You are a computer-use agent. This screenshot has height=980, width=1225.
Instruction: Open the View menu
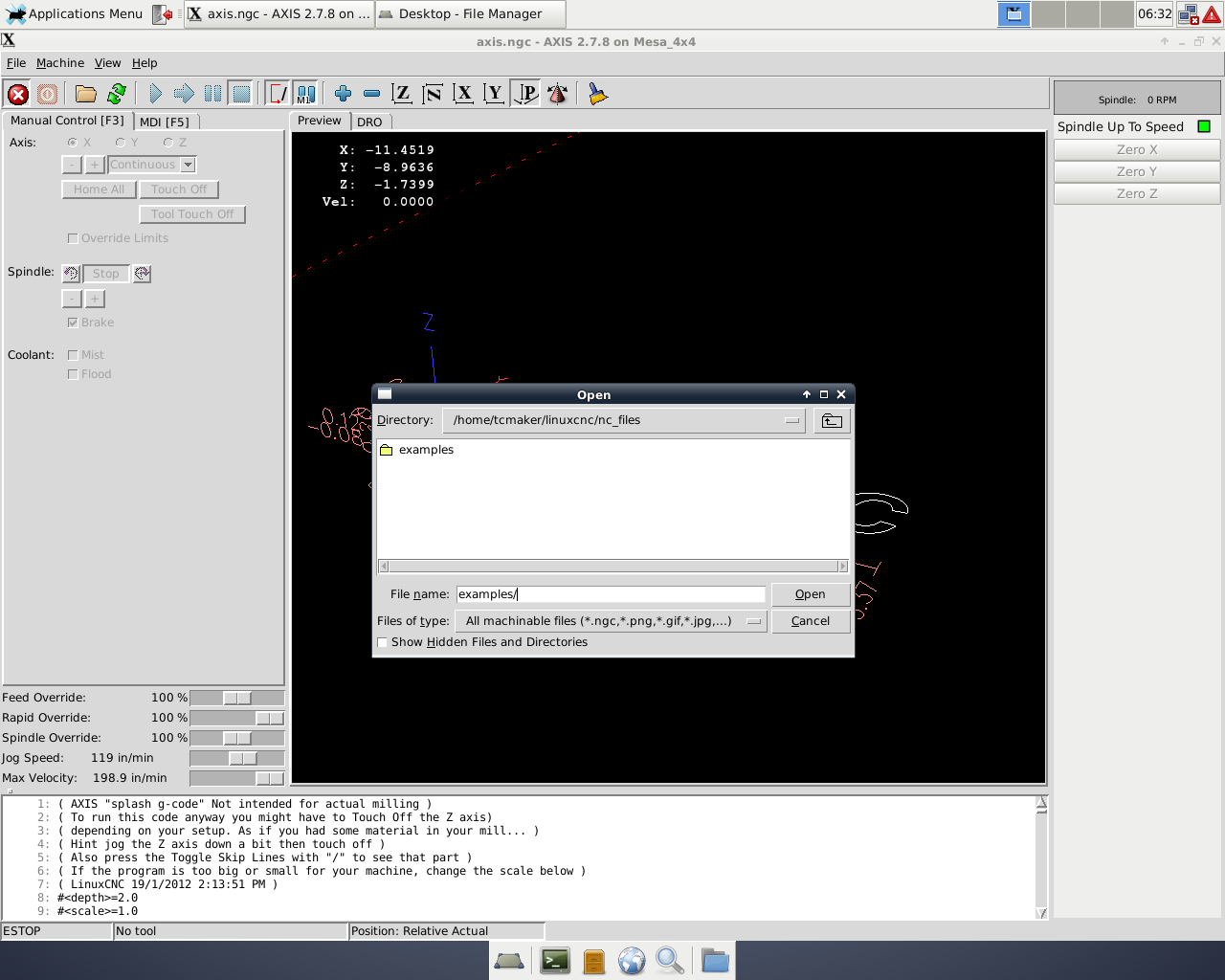click(x=107, y=63)
